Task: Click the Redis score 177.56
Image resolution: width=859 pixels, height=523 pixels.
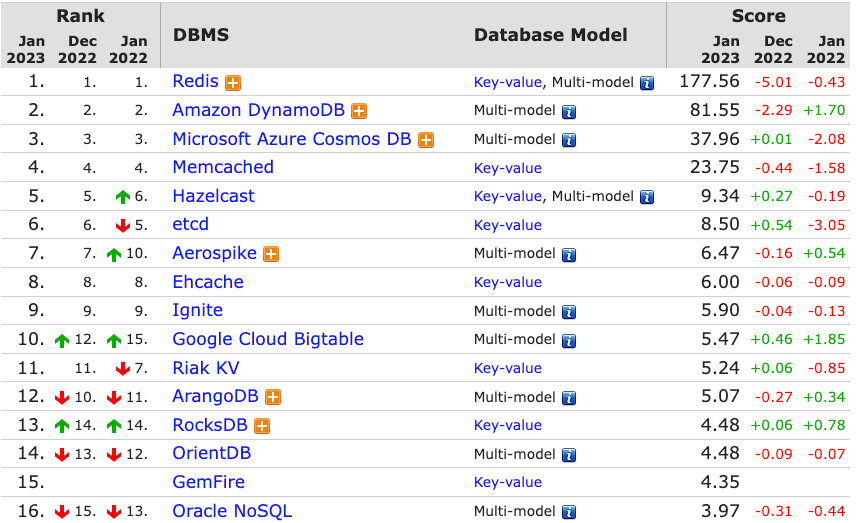Action: (x=709, y=81)
